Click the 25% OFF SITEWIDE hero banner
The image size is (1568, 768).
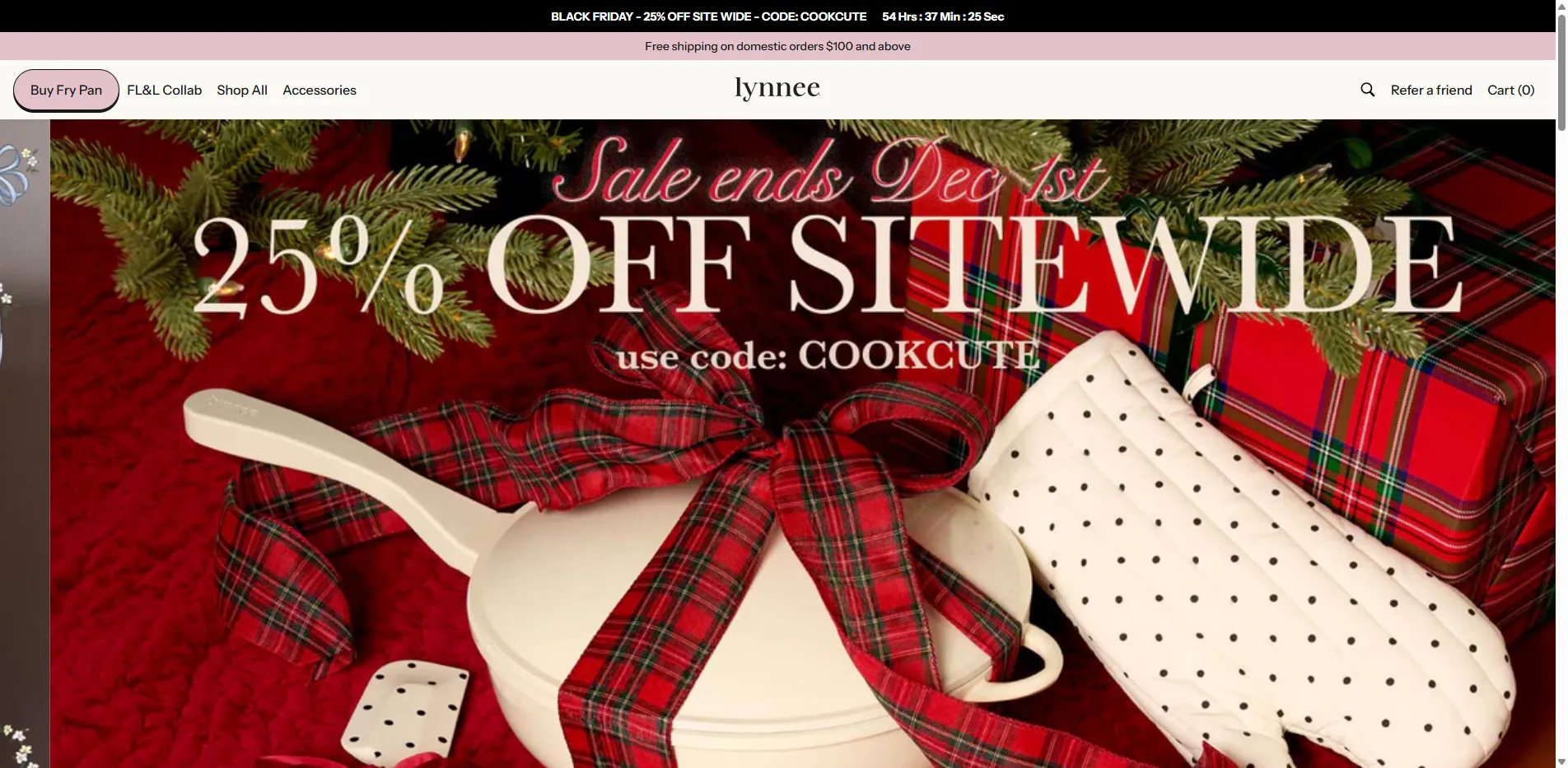(803, 444)
